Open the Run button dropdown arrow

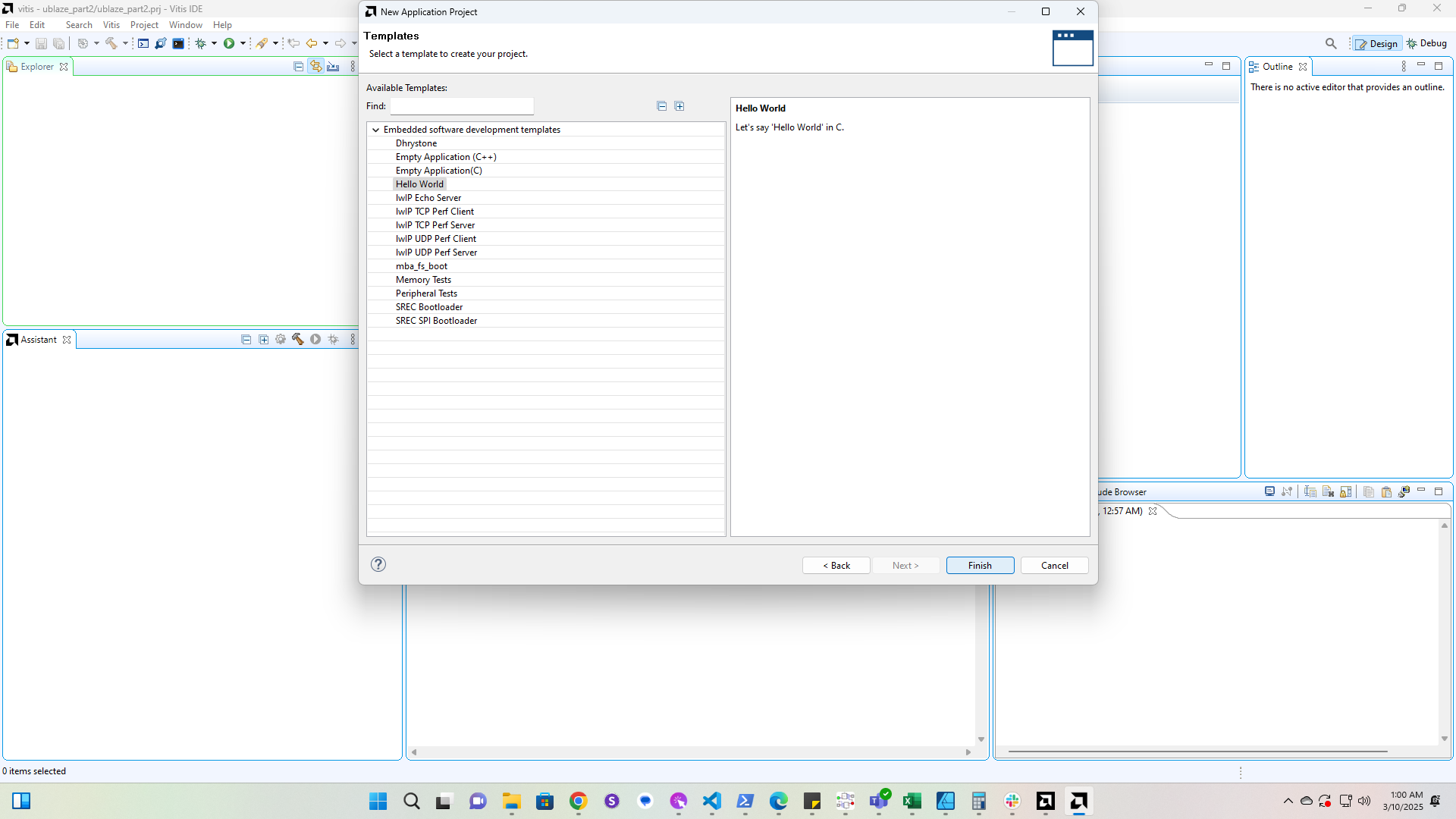coord(243,44)
